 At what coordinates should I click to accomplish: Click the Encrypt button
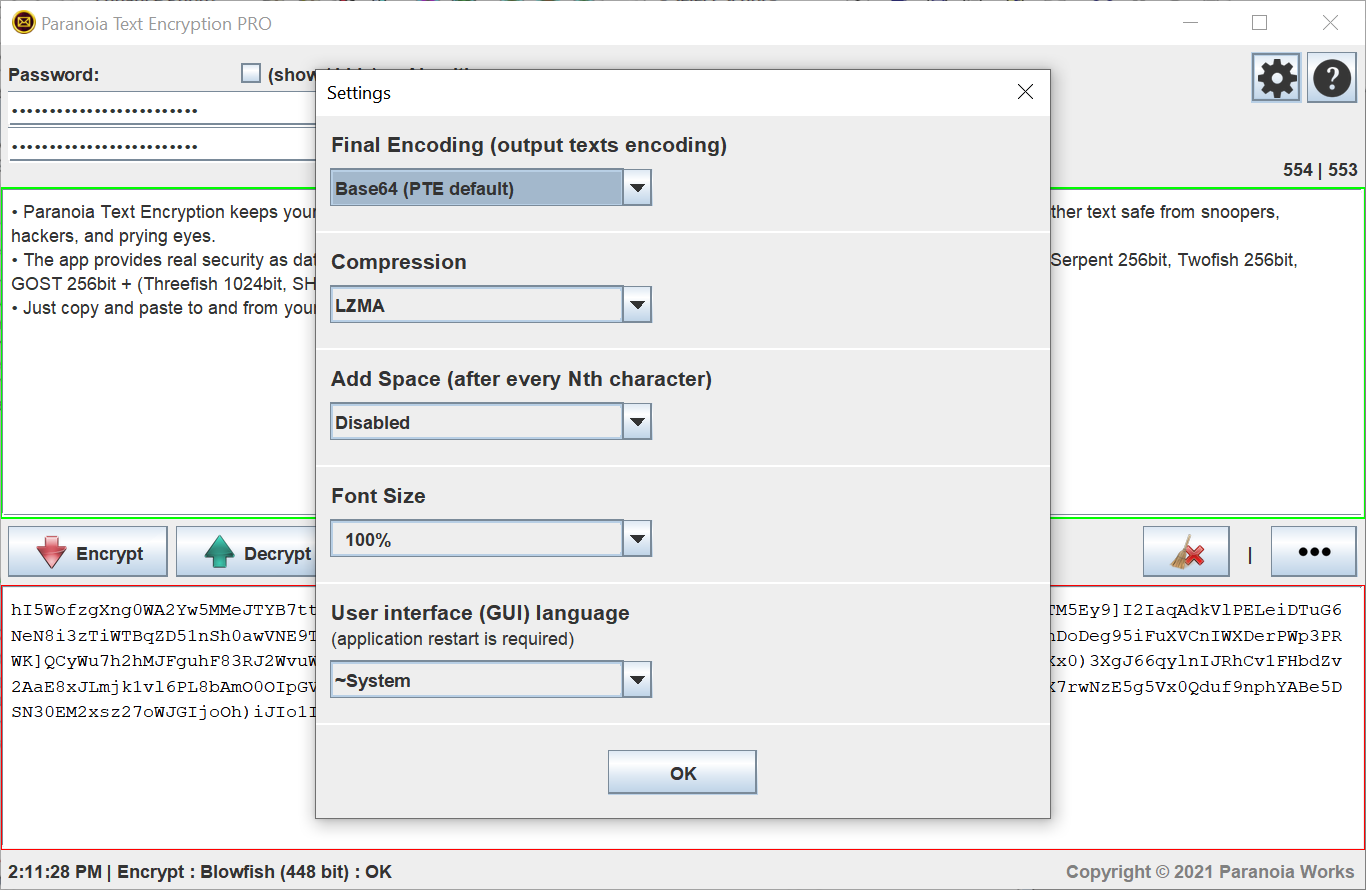click(88, 552)
